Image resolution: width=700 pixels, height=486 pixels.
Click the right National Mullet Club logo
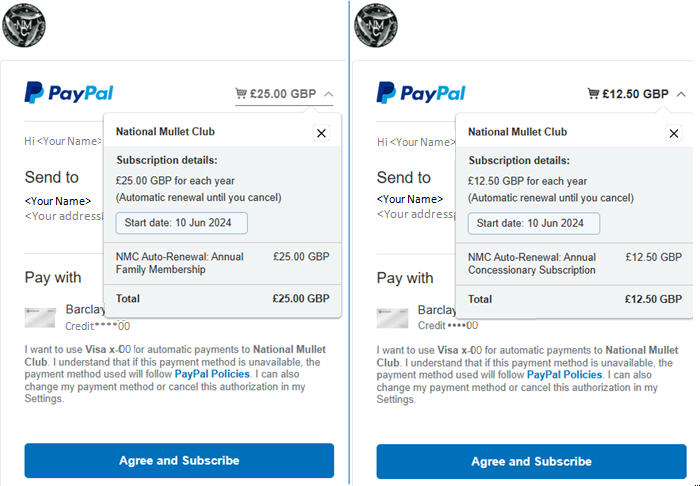coord(375,25)
